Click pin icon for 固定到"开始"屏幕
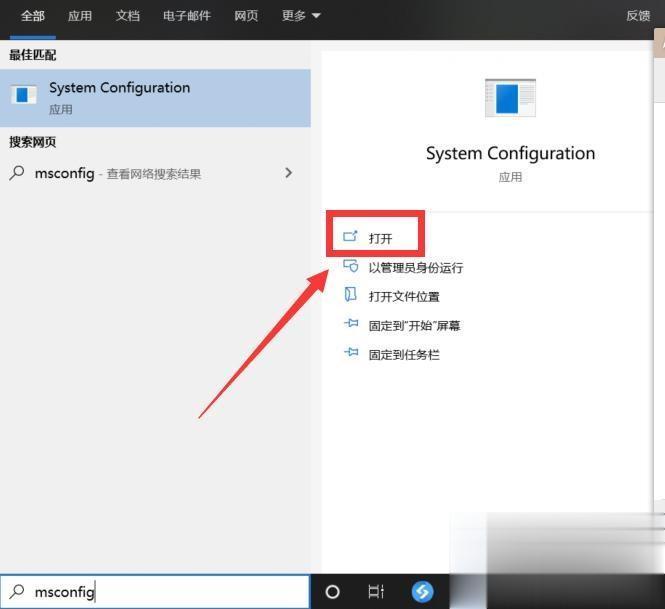This screenshot has height=609, width=665. point(351,324)
